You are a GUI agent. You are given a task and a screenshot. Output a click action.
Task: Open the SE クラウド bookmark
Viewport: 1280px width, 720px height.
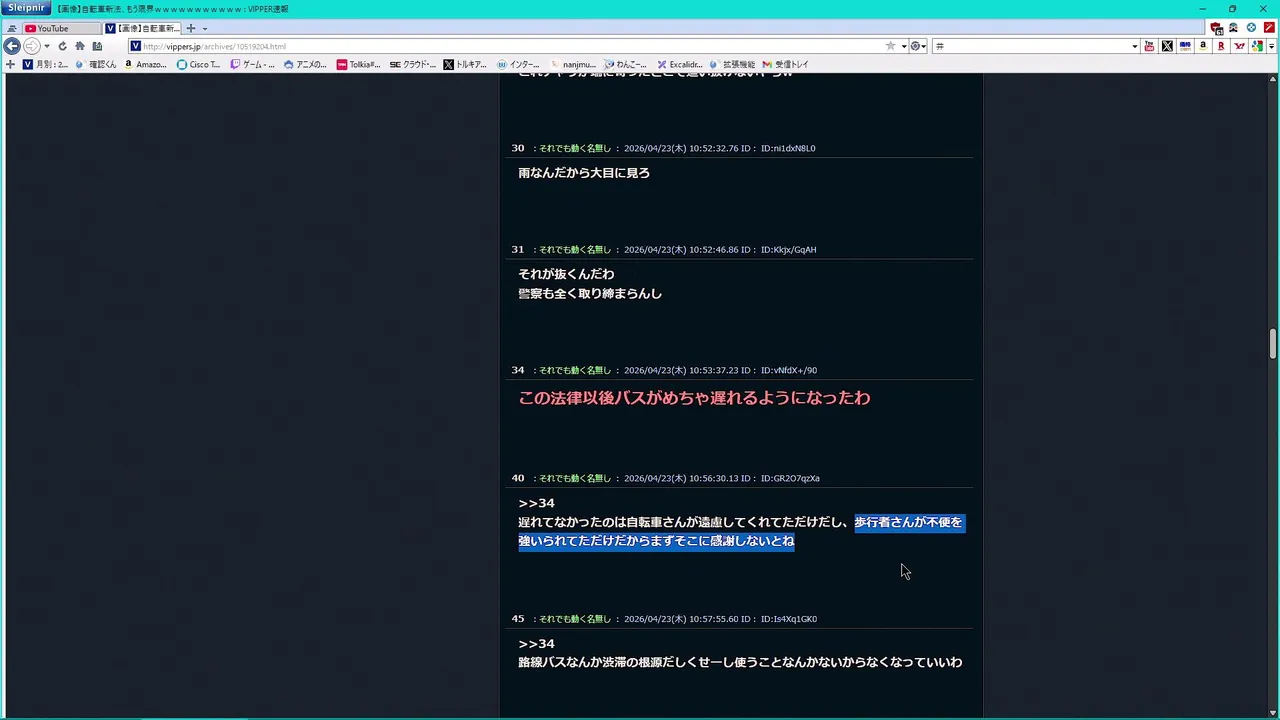(x=412, y=64)
